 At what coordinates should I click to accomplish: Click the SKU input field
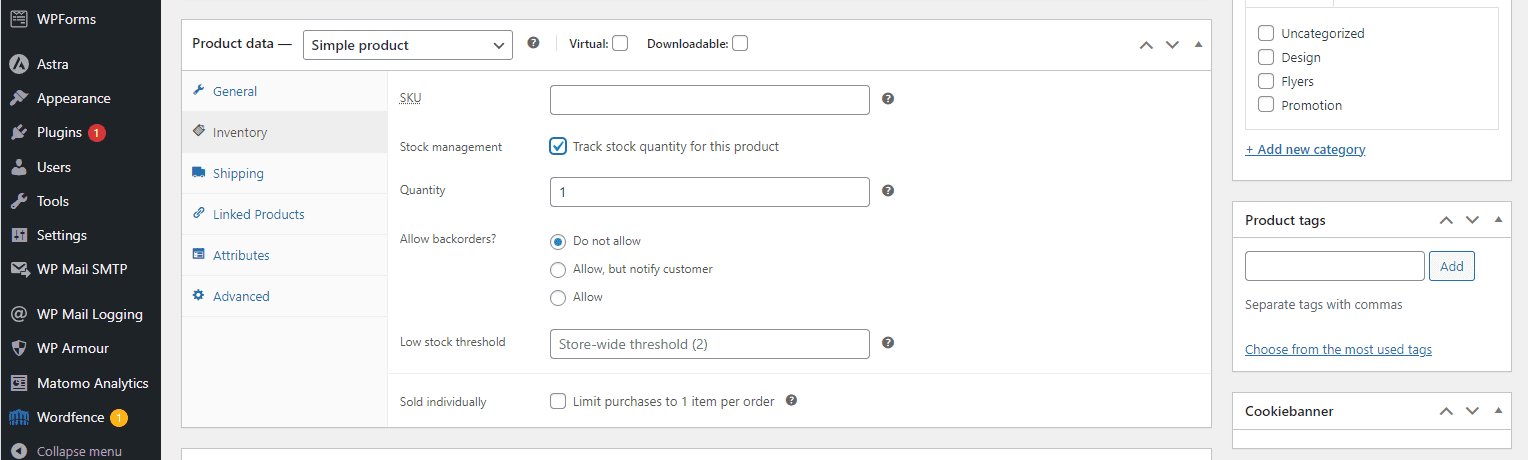tap(709, 100)
